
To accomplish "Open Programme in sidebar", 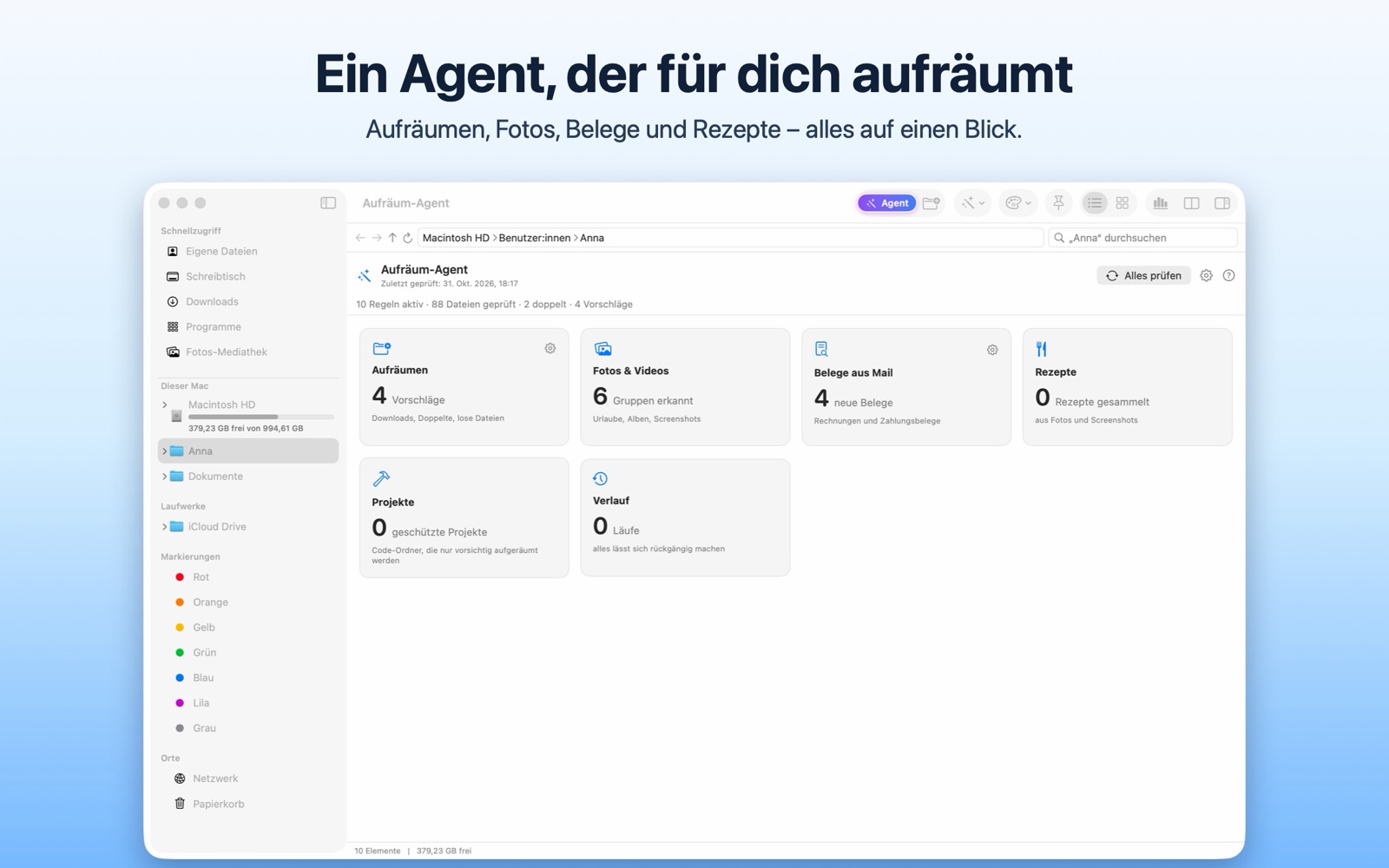I will tap(248, 327).
